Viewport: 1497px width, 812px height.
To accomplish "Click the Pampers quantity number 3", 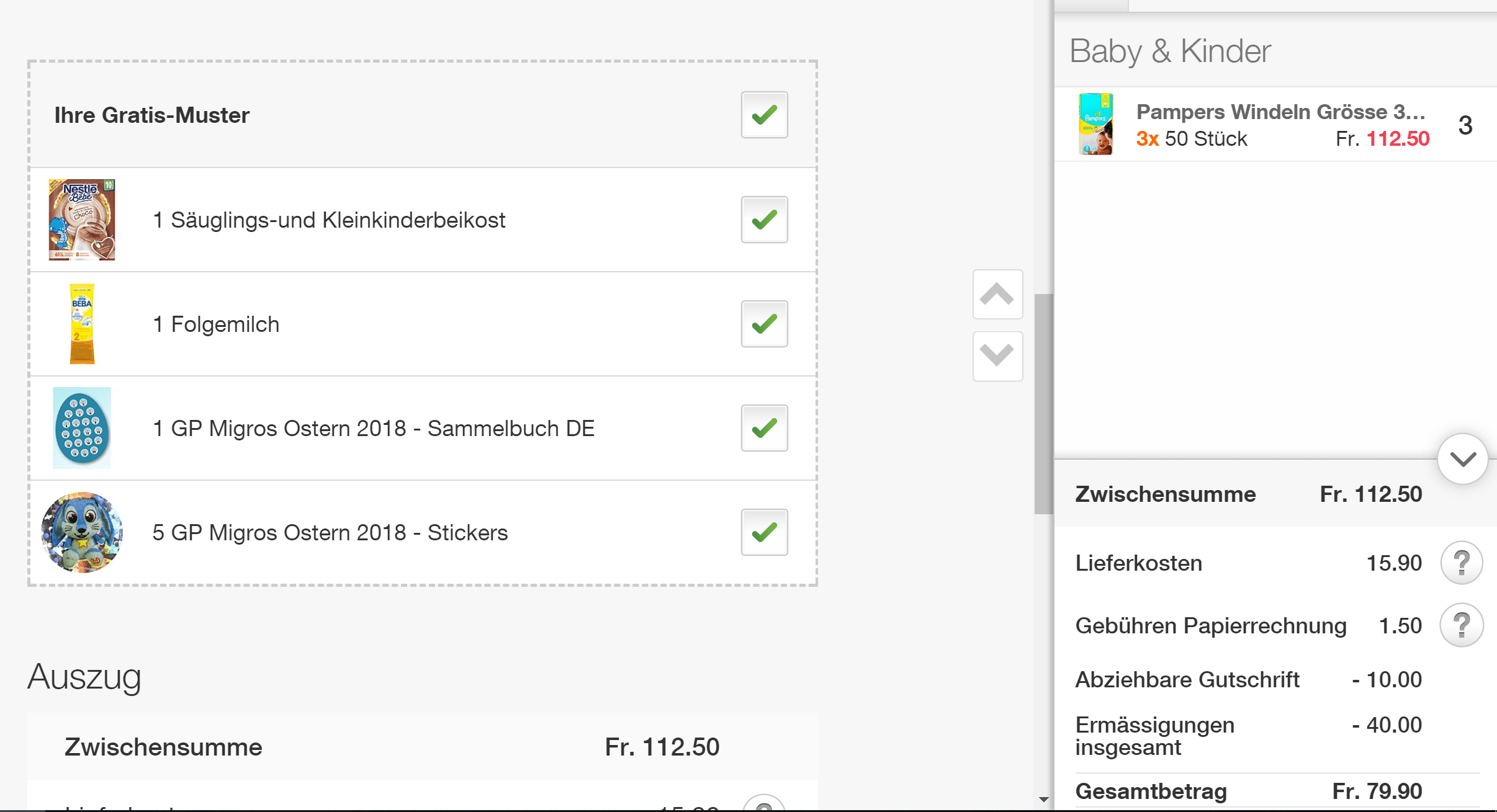I will click(x=1465, y=126).
